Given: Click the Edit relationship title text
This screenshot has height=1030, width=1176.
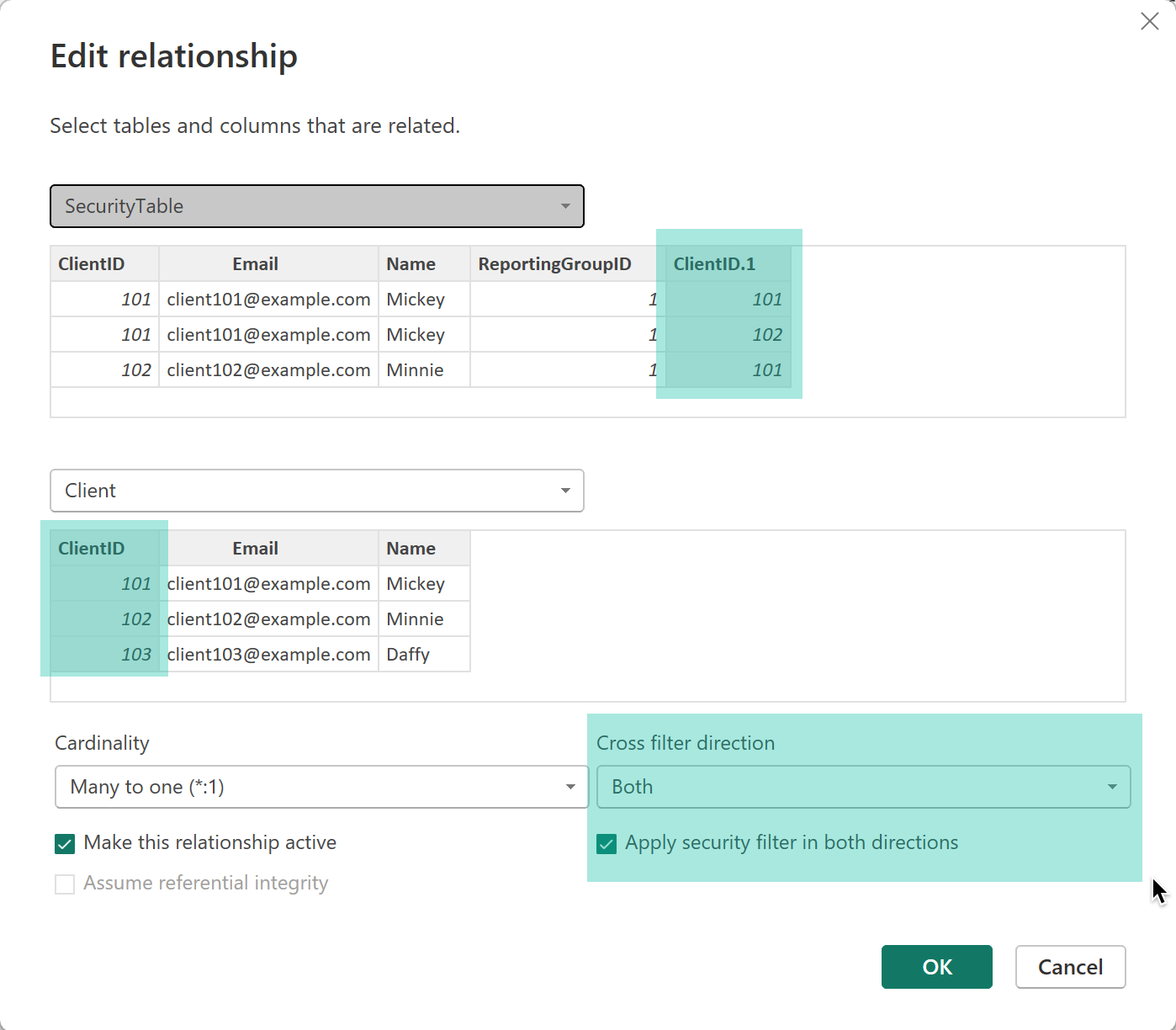Looking at the screenshot, I should click(174, 56).
